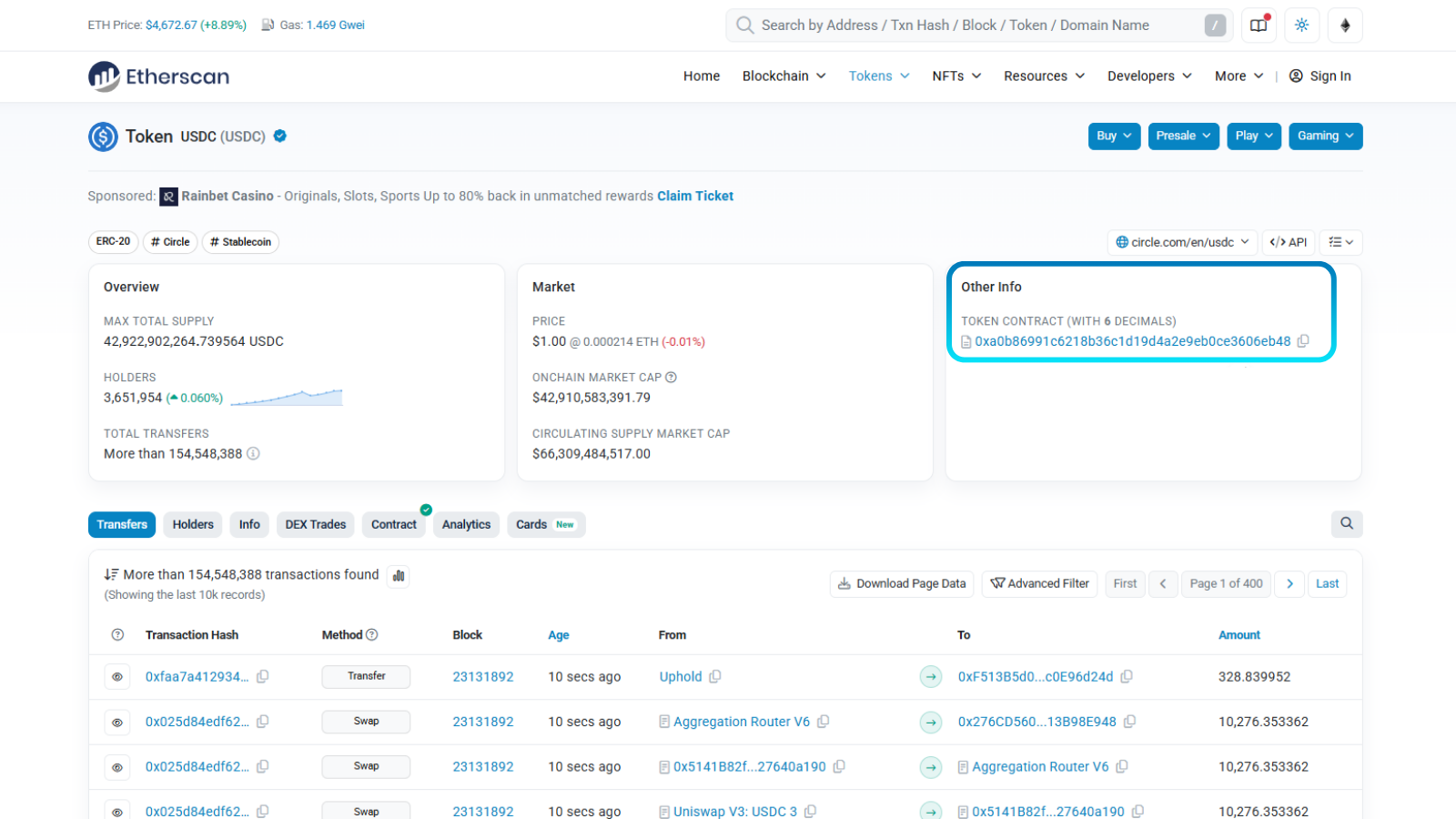The height and width of the screenshot is (819, 1456).
Task: Expand the Blockchain menu
Action: 784,76
